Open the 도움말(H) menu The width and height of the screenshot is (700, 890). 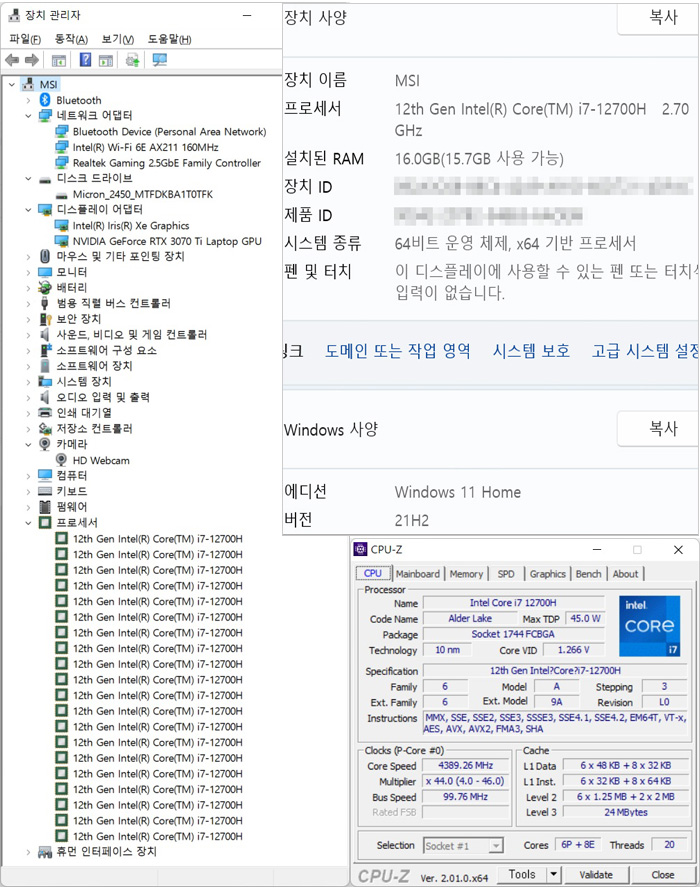169,39
